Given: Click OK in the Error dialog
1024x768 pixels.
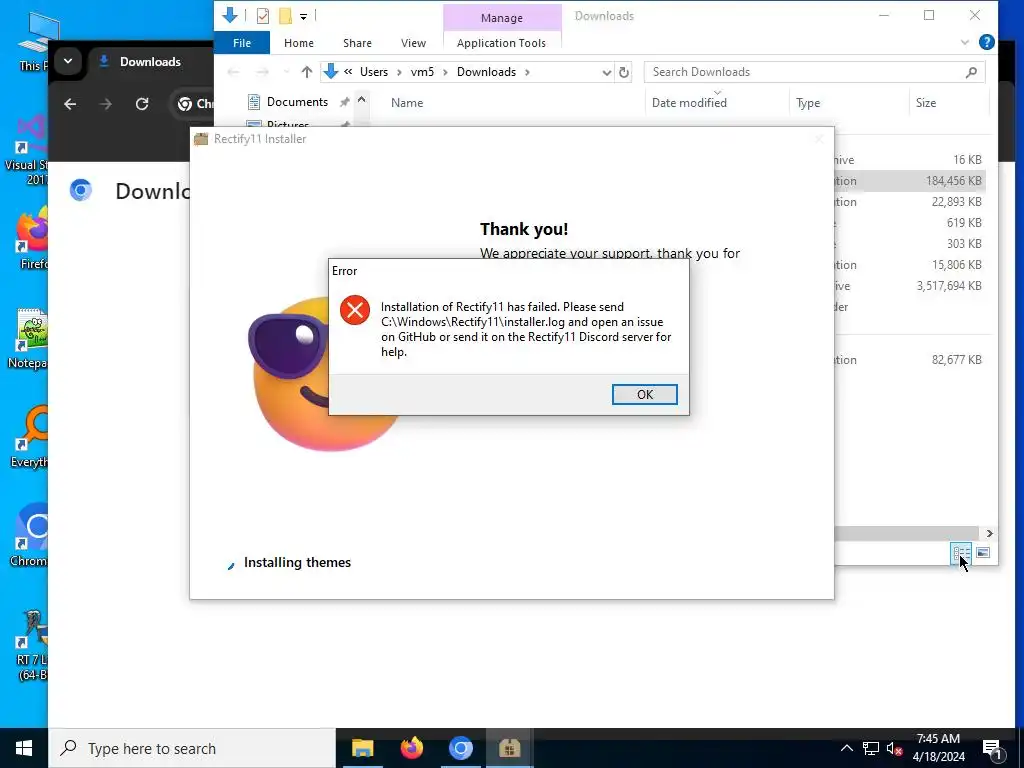Looking at the screenshot, I should [644, 394].
